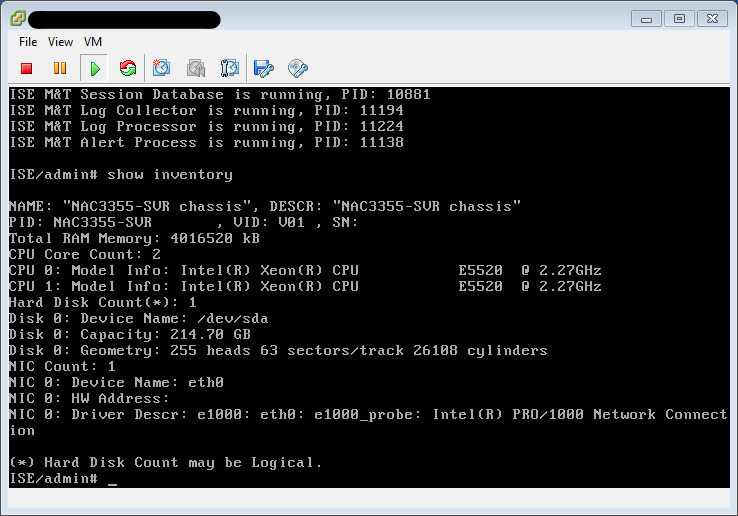
Task: Click the 'NIC 0: HW Address:' line
Action: pos(89,399)
